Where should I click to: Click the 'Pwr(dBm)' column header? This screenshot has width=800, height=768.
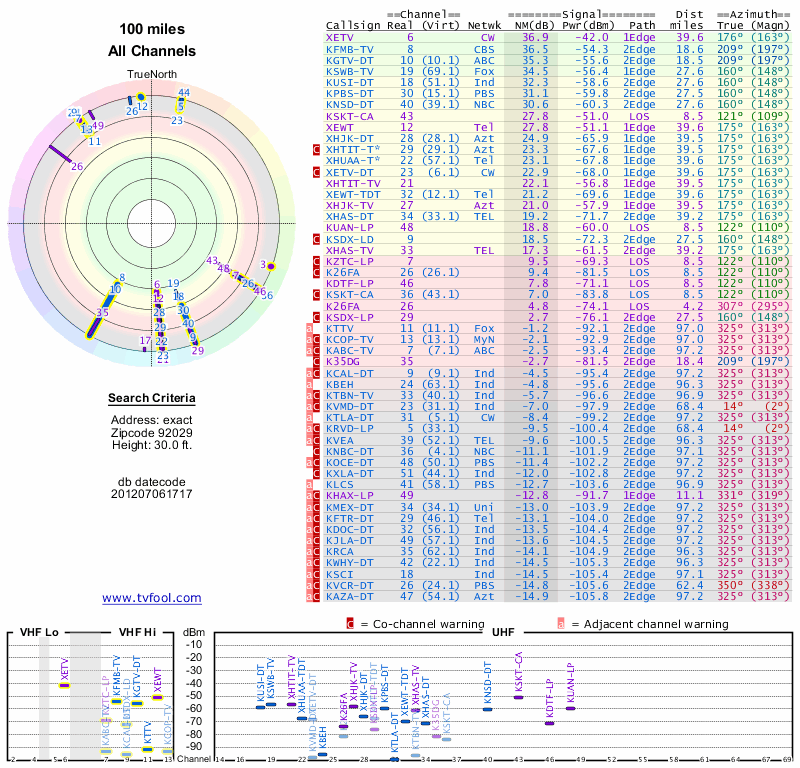click(x=588, y=26)
